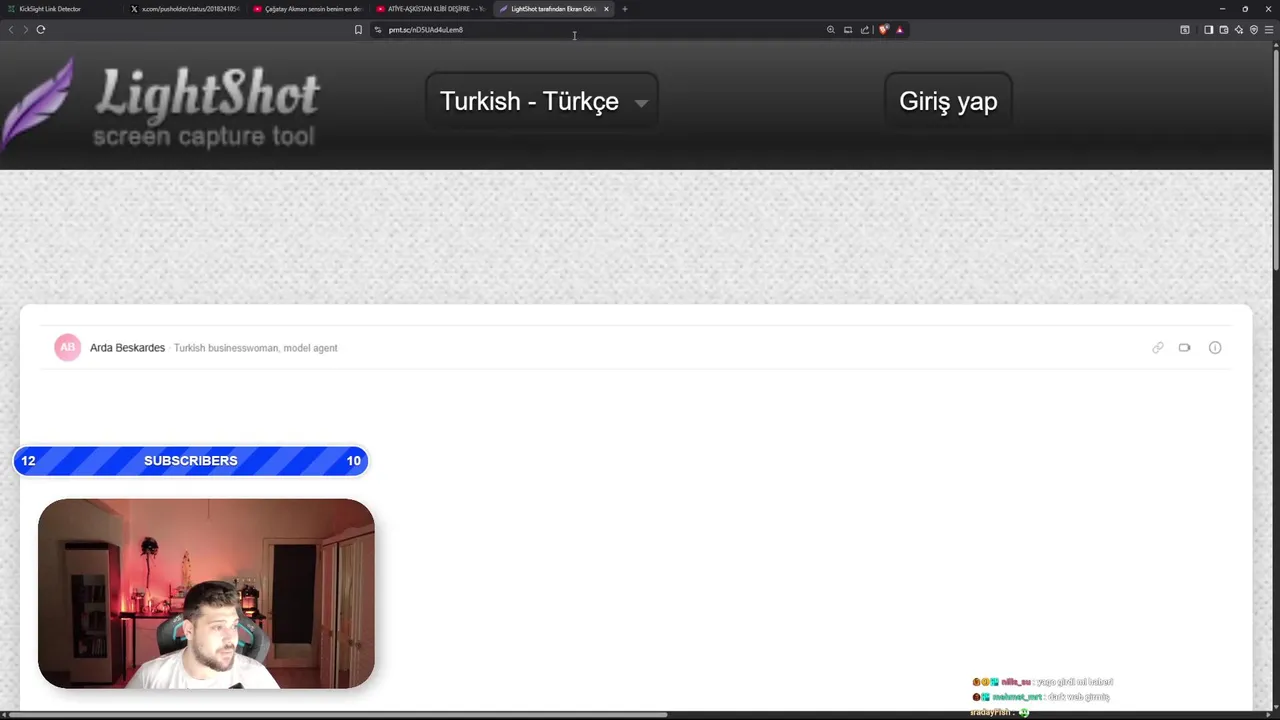1280x720 pixels.
Task: Restore down the browser window
Action: [x=1245, y=9]
